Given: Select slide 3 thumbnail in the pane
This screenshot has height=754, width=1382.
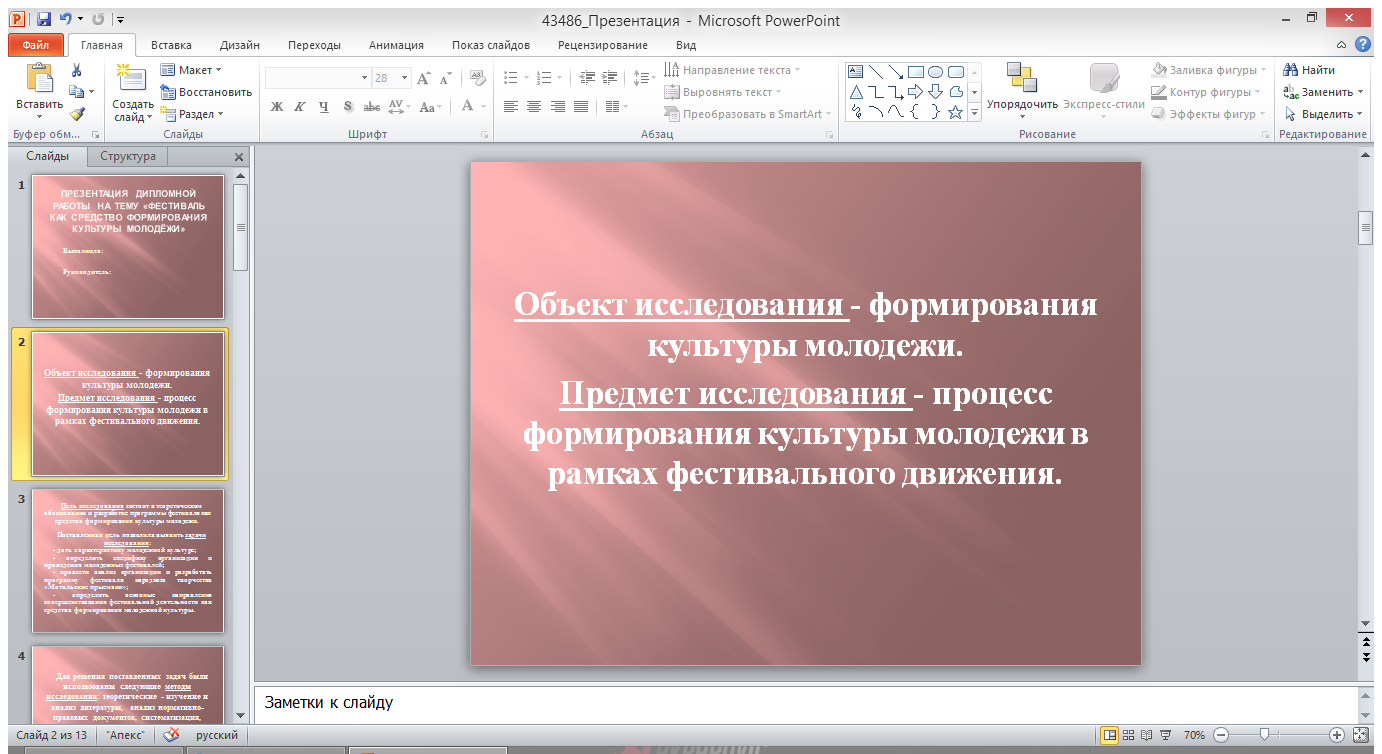Looking at the screenshot, I should [128, 560].
